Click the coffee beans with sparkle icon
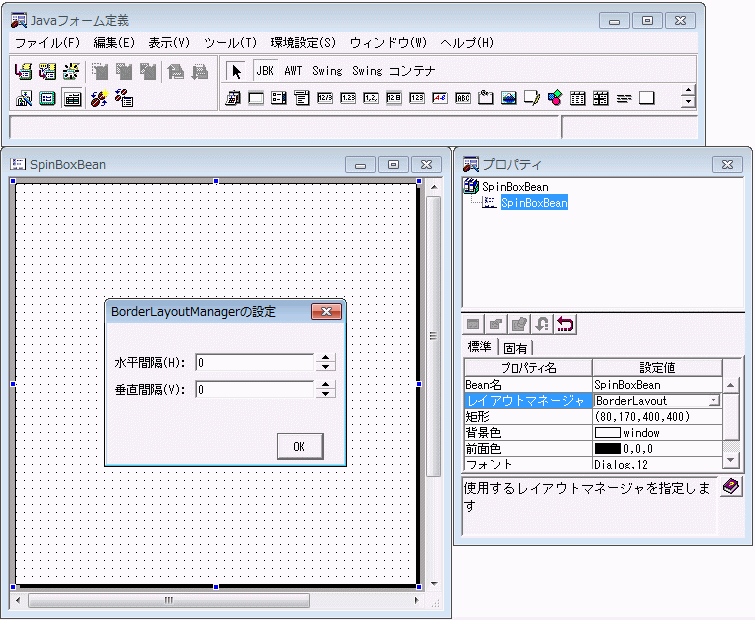This screenshot has width=755, height=620. [99, 99]
